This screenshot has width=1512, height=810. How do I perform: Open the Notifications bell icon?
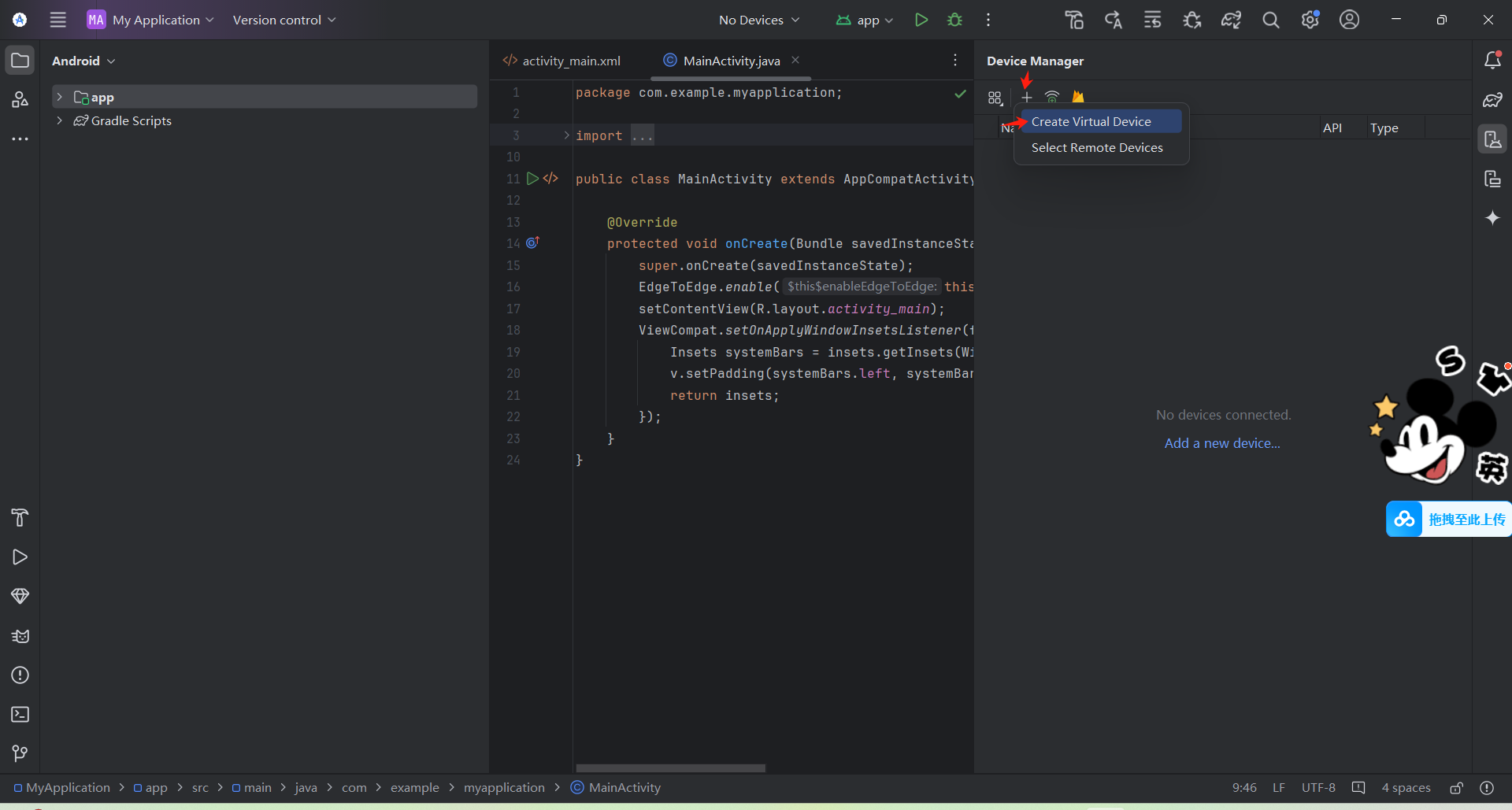coord(1493,59)
